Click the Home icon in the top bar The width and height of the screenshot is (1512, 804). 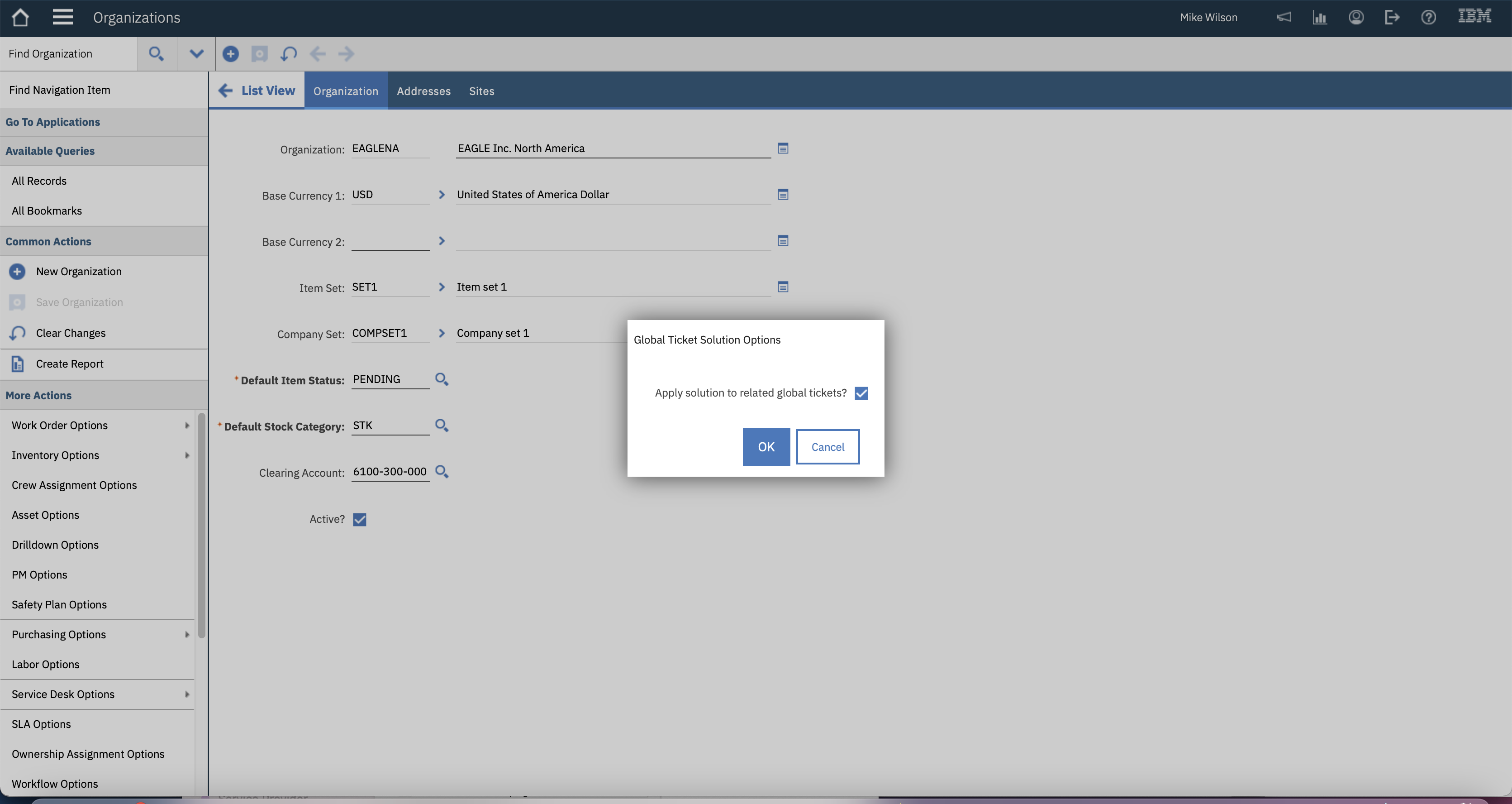[20, 17]
